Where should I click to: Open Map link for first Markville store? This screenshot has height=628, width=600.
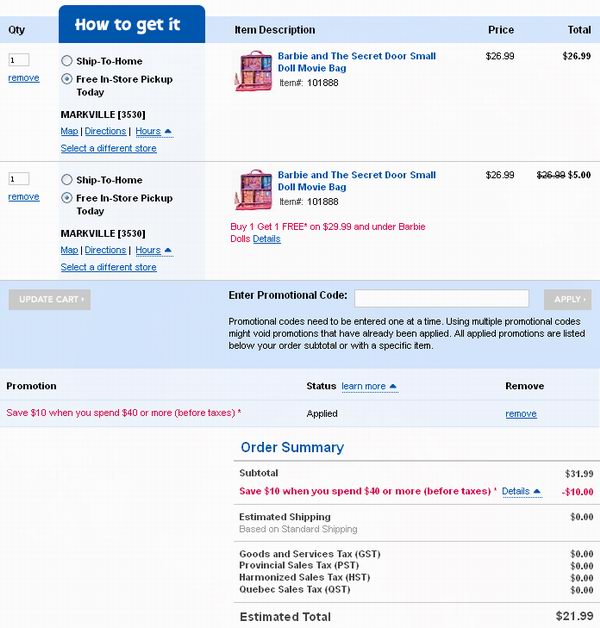[x=69, y=131]
